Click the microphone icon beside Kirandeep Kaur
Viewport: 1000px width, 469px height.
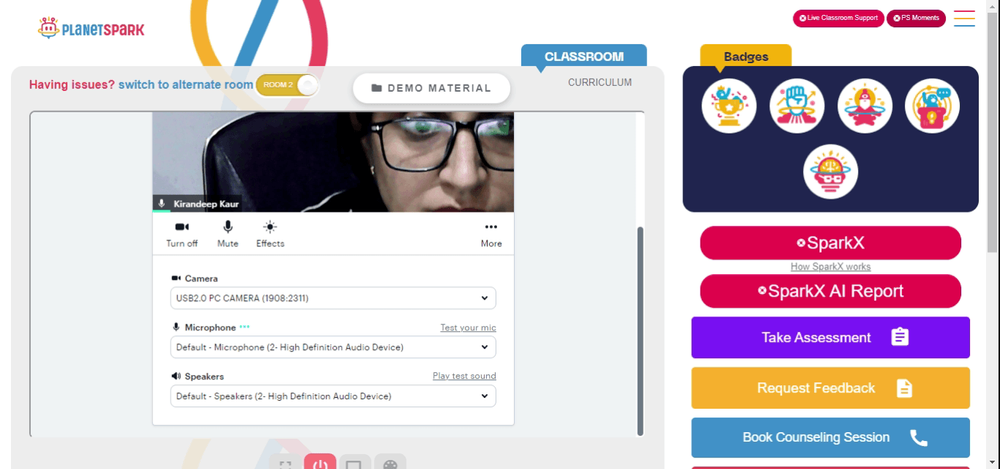162,204
